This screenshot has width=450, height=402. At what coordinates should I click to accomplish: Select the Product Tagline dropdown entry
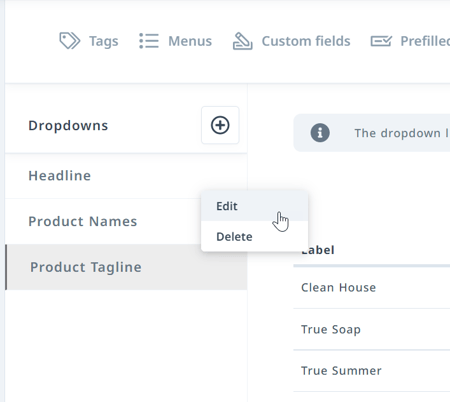(x=126, y=267)
